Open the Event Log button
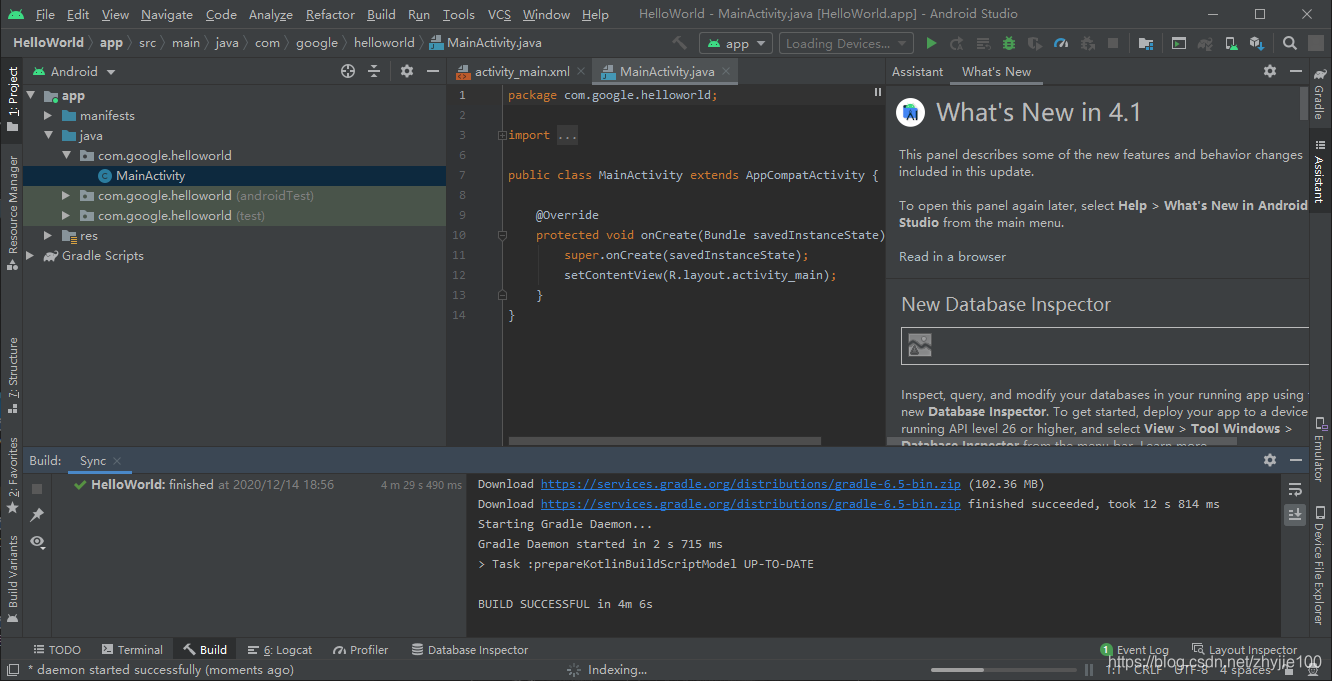The image size is (1332, 681). coord(1134,650)
